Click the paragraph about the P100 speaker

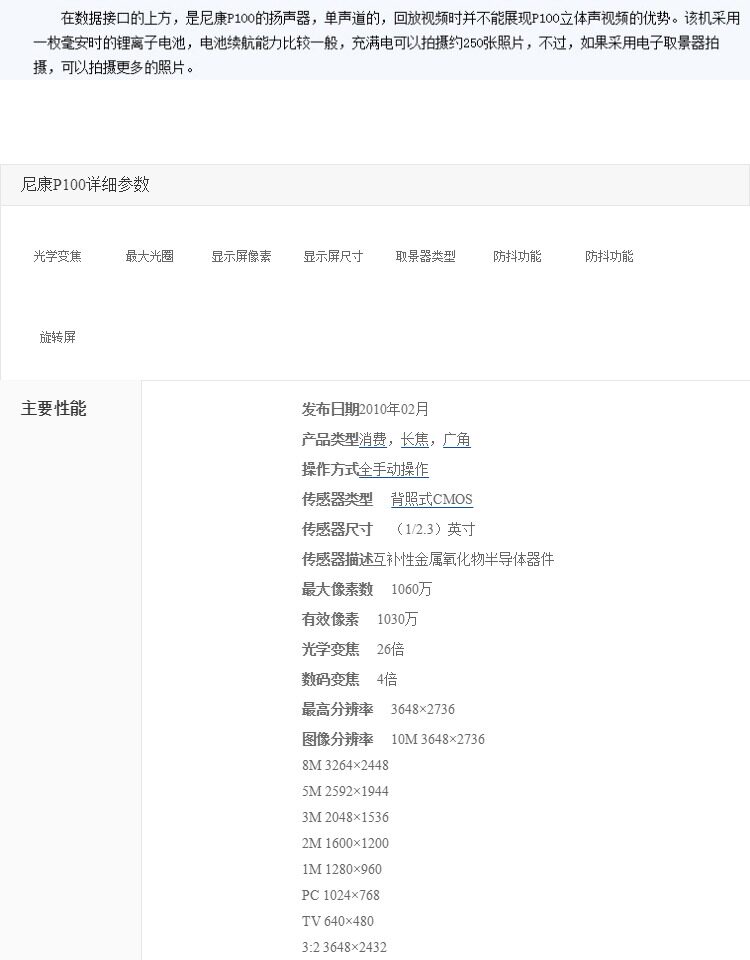click(387, 43)
